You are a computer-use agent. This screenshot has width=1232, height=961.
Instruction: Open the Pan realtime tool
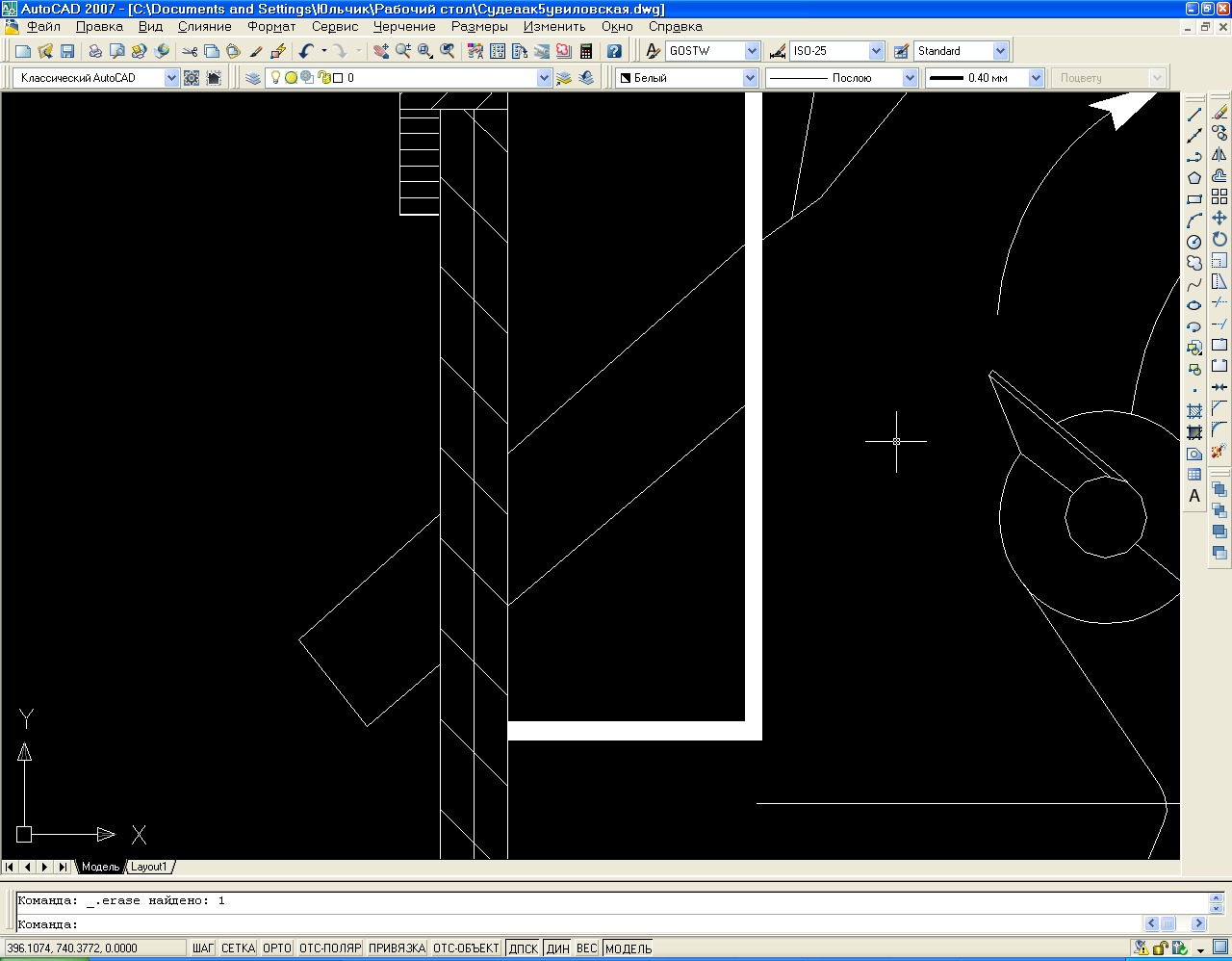pyautogui.click(x=381, y=51)
